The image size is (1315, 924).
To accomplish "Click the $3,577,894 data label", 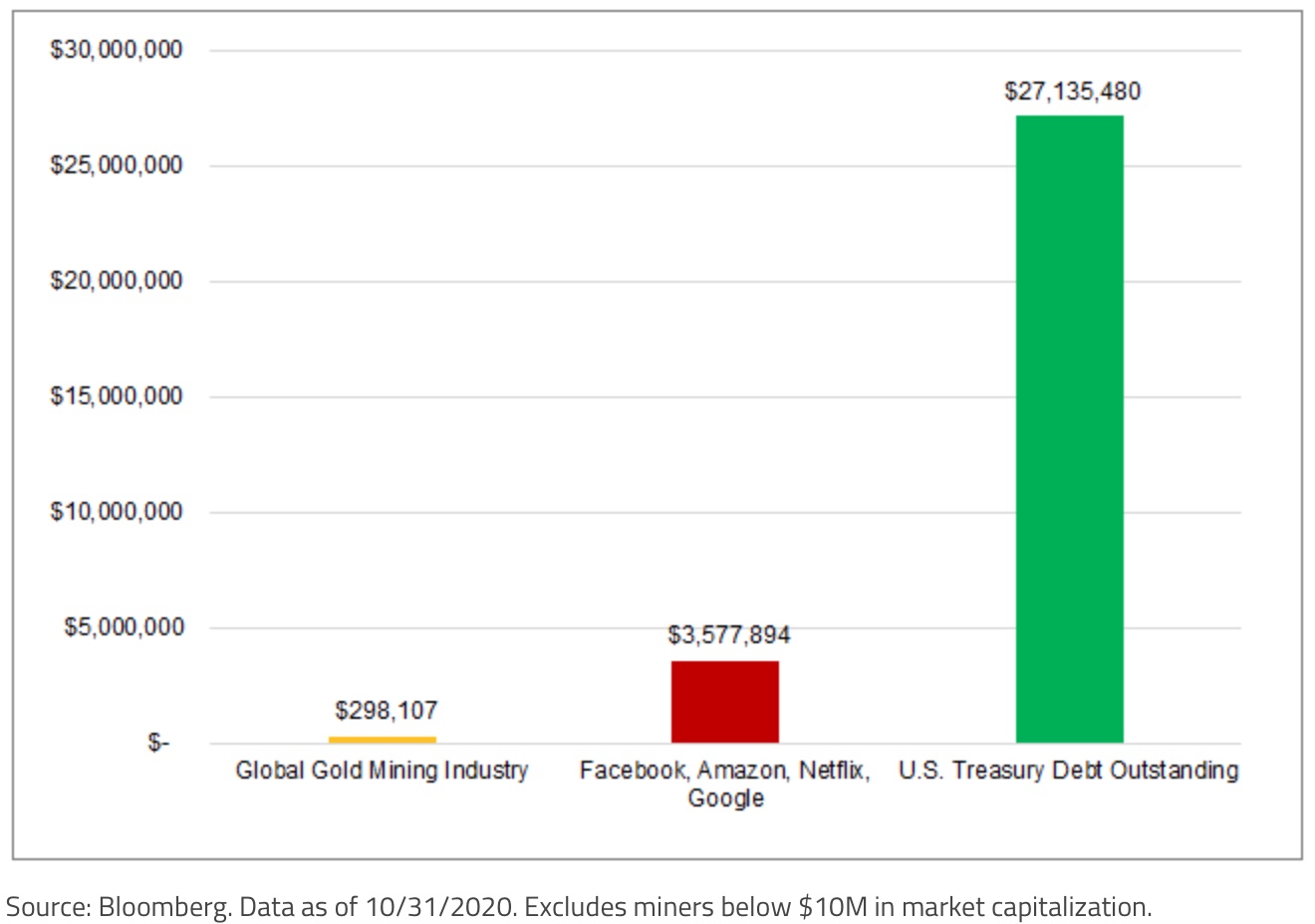I will [x=728, y=634].
